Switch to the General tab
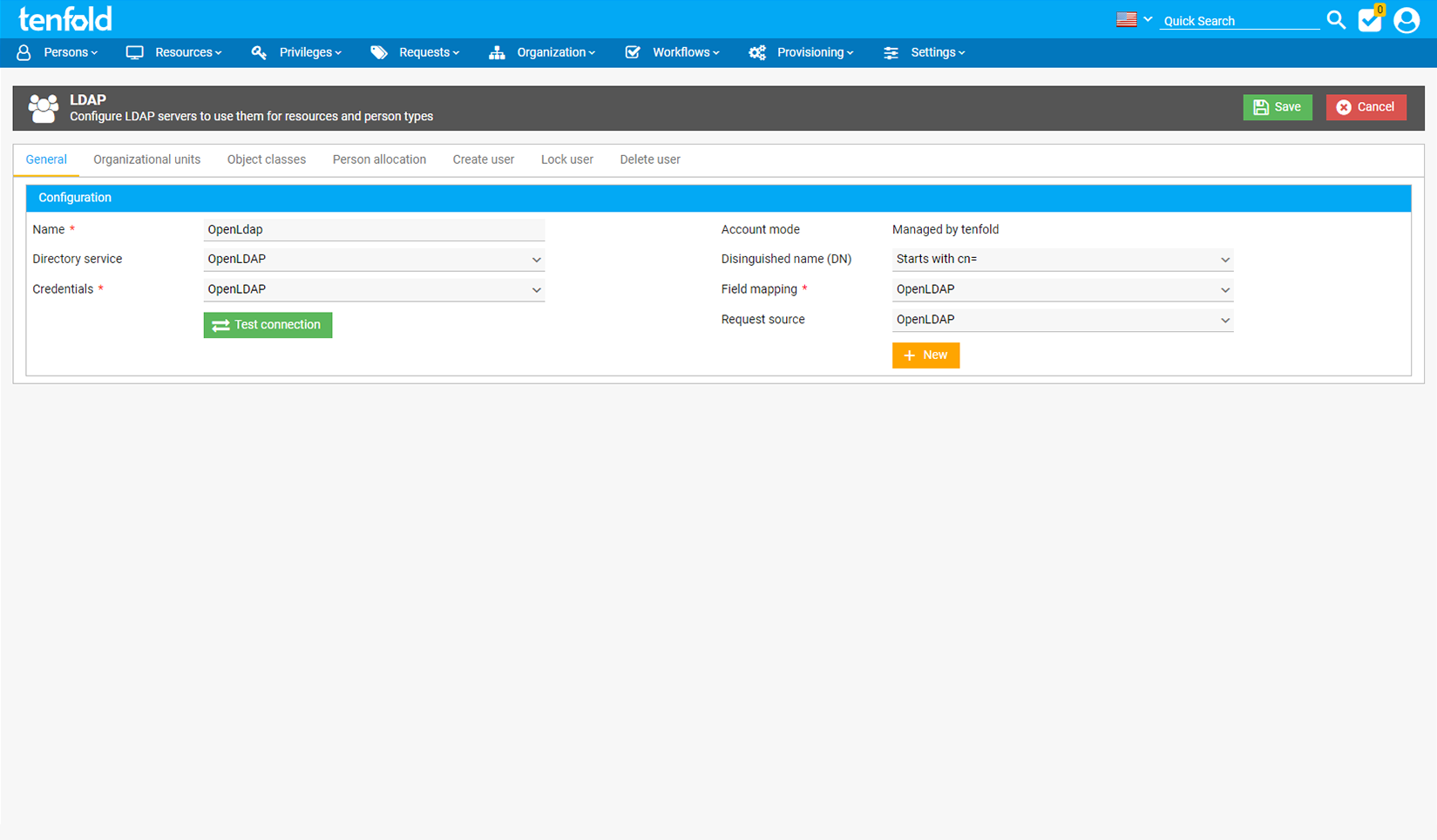The height and width of the screenshot is (840, 1437). [46, 159]
